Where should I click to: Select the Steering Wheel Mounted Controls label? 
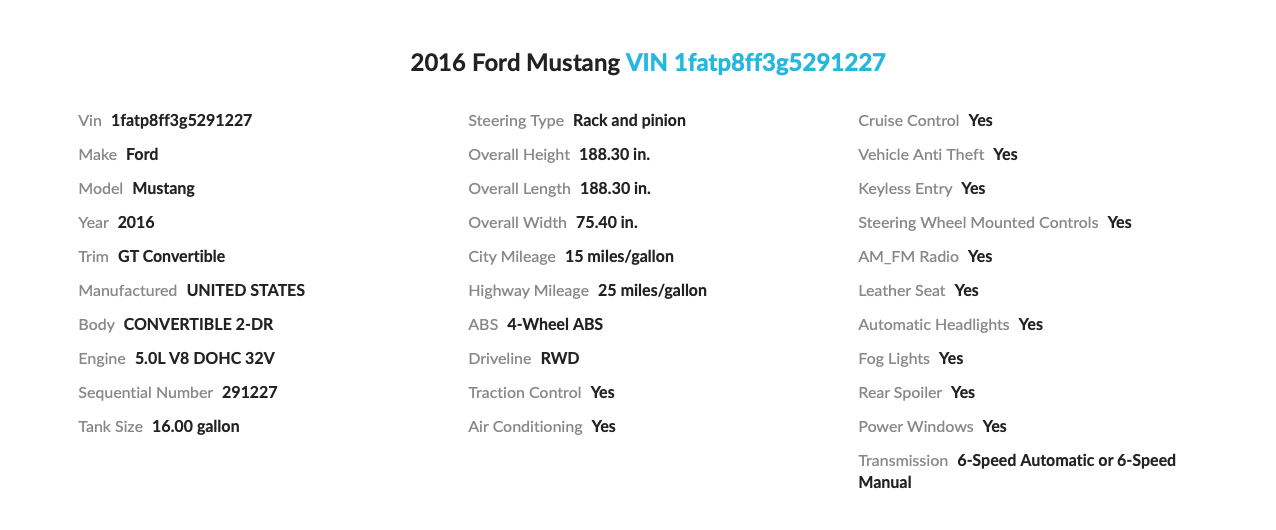pyautogui.click(x=978, y=222)
